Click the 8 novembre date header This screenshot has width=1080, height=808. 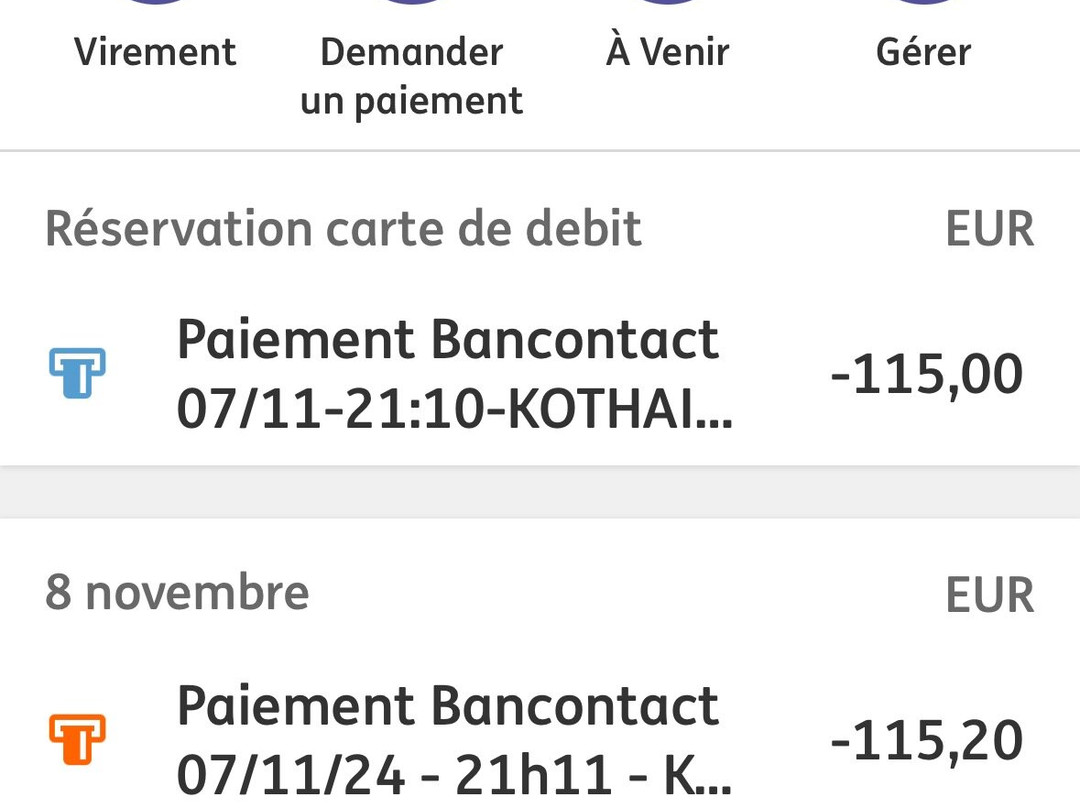(177, 593)
